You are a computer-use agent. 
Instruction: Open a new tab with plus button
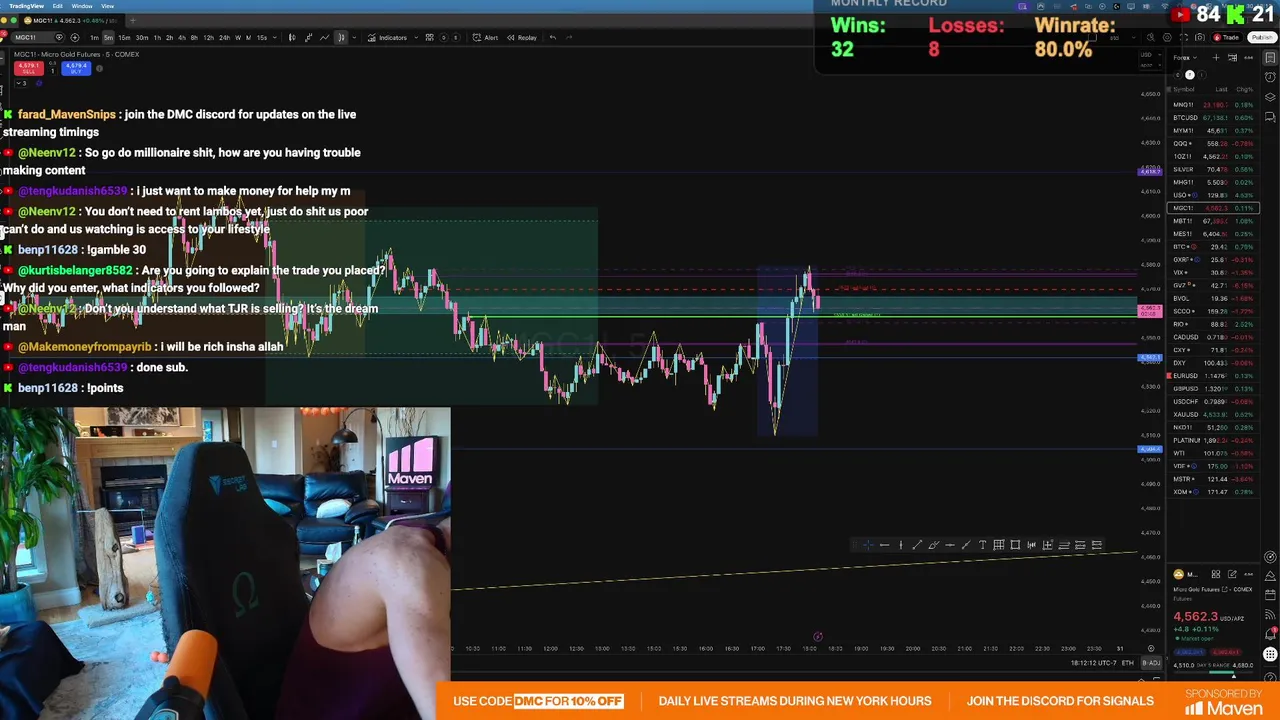(133, 20)
